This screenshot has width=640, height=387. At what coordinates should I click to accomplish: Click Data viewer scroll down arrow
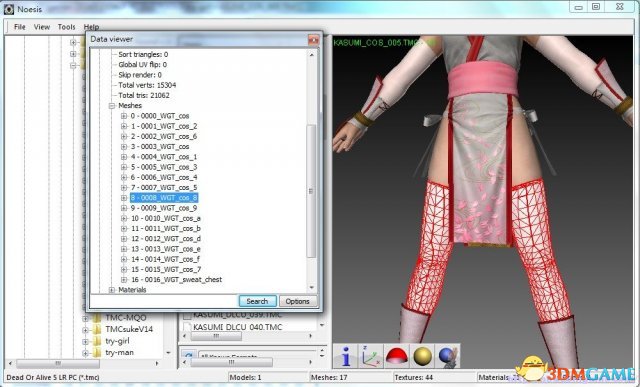pos(311,287)
